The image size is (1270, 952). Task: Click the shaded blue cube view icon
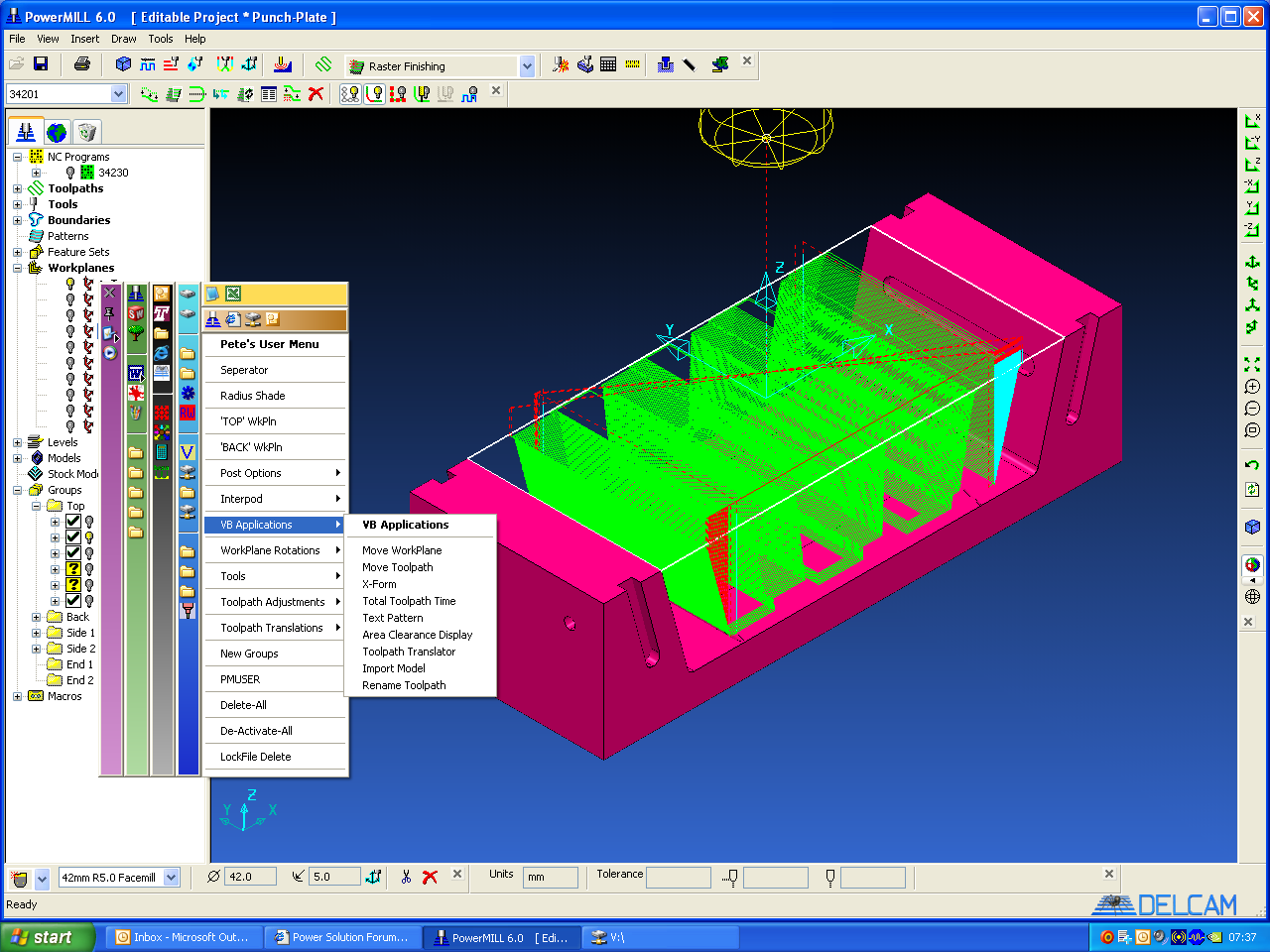click(1252, 527)
